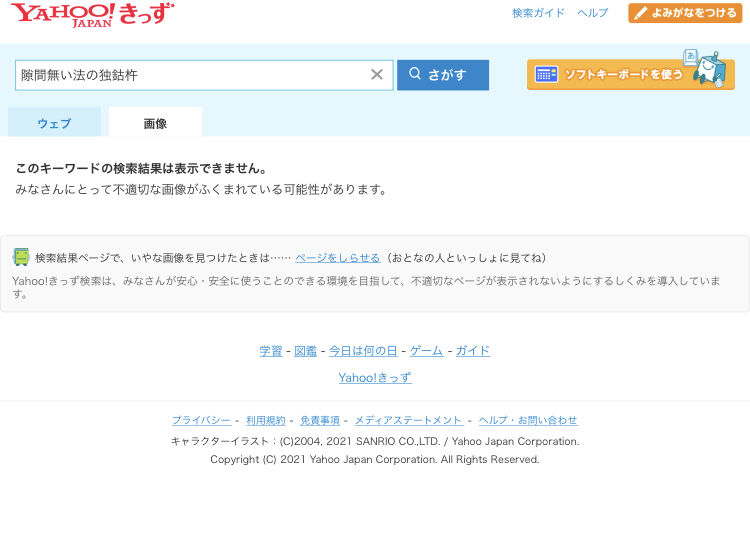Open the ソフトキーボードを使う banner
The image size is (750, 544).
click(x=630, y=73)
